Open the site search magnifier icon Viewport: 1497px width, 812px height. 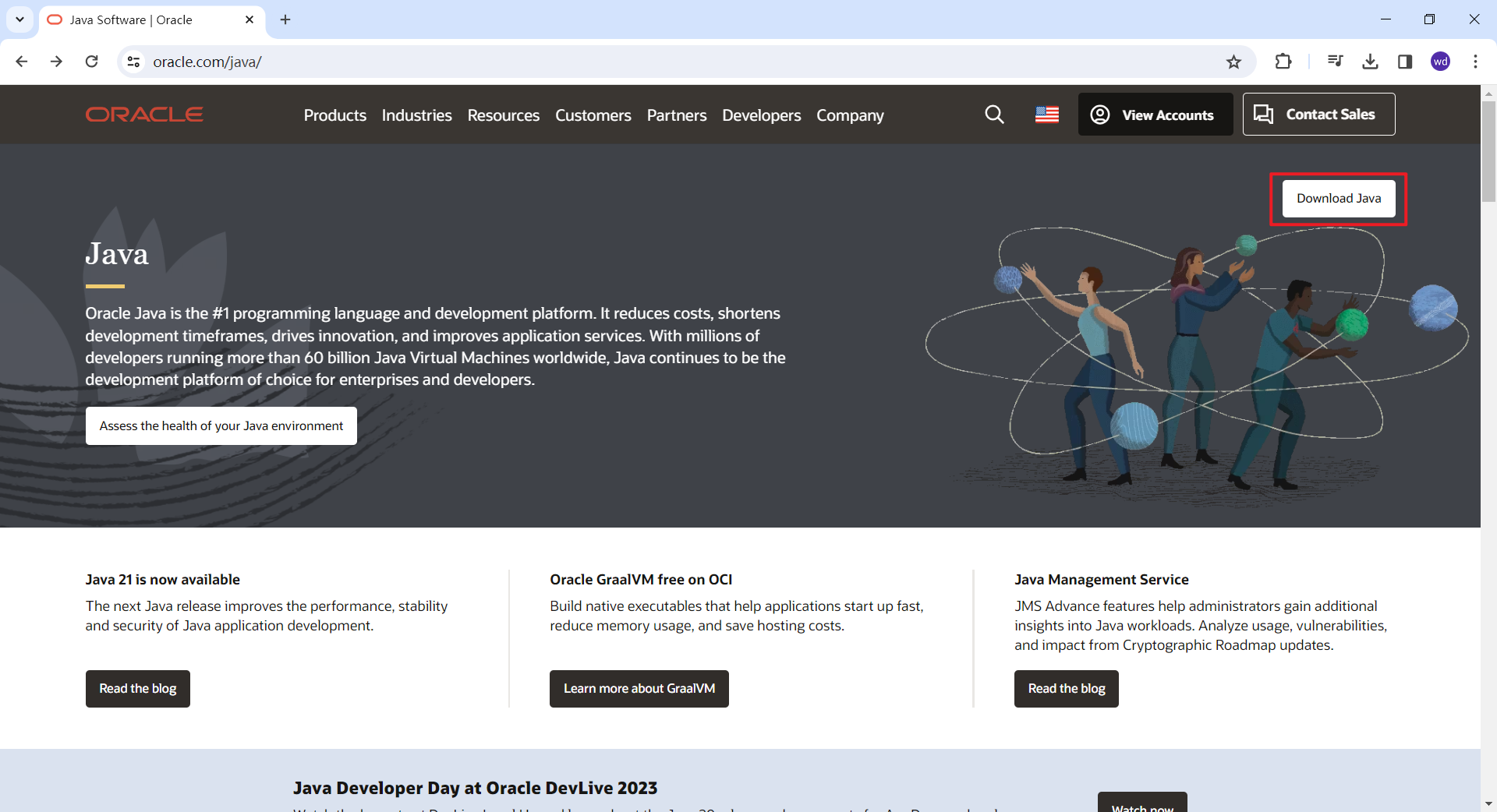994,115
